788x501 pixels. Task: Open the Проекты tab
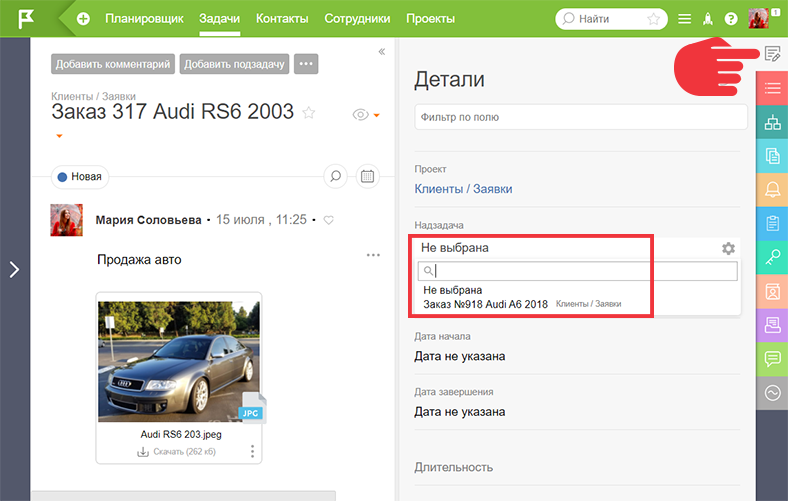pyautogui.click(x=430, y=19)
